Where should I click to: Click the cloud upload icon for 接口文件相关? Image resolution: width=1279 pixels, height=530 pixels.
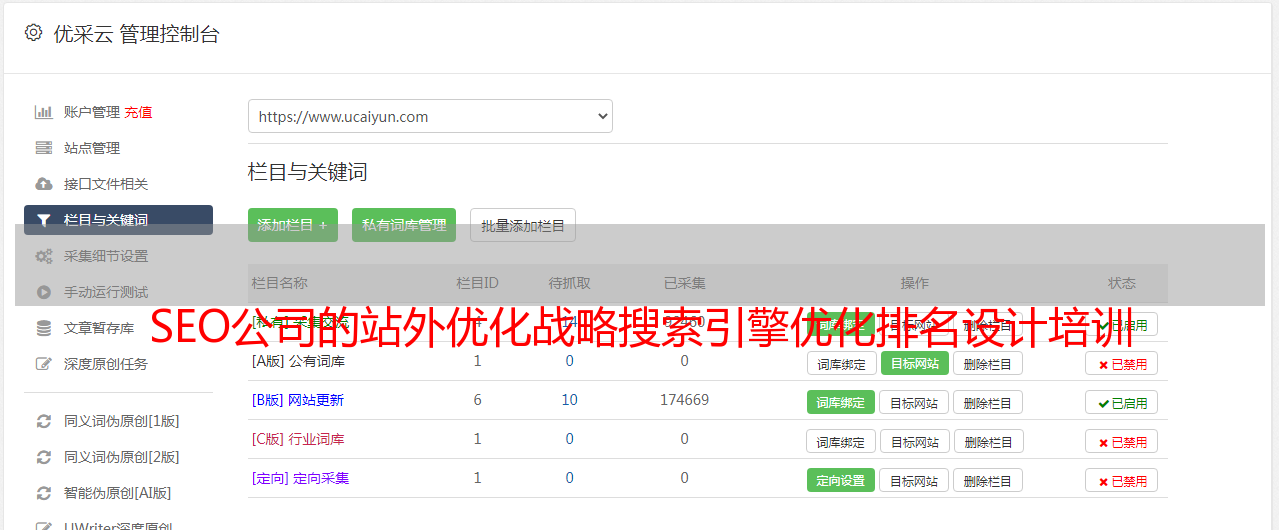[44, 184]
